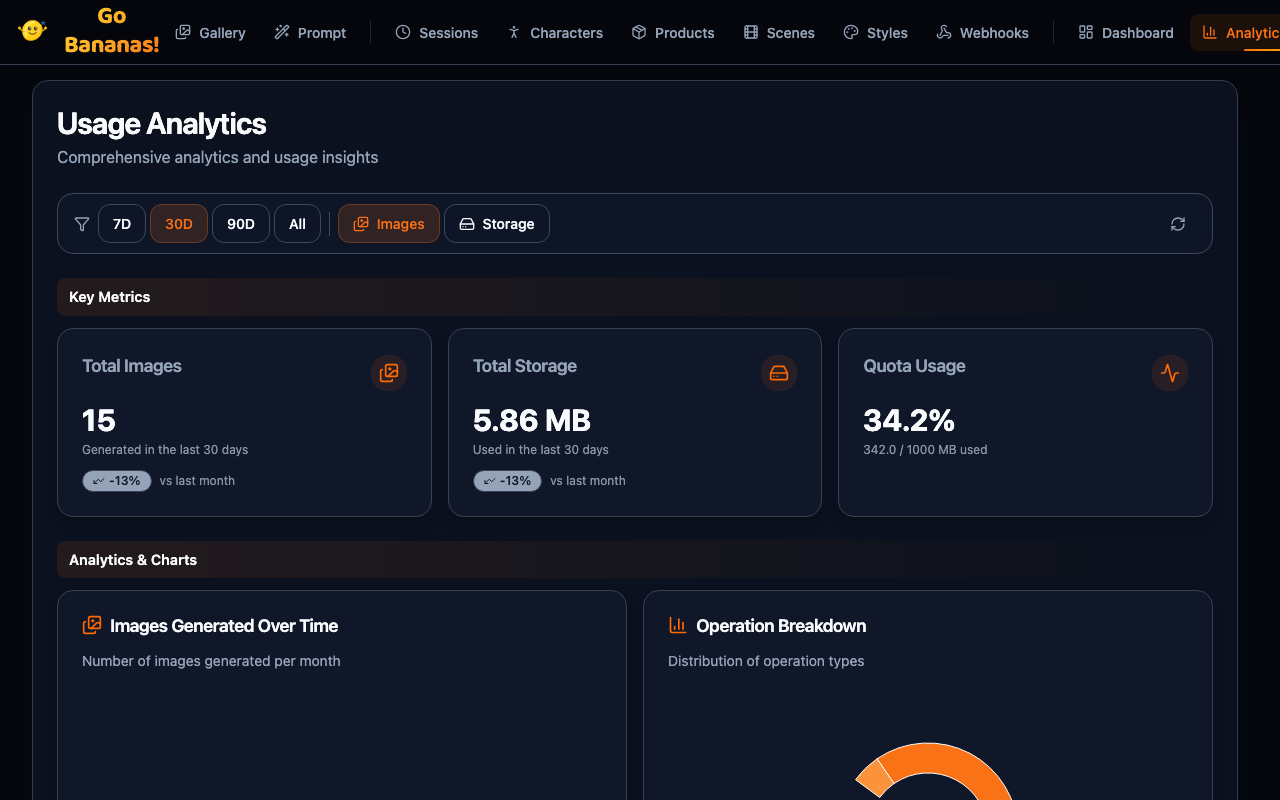Click the Characters figure icon
The image size is (1280, 800).
(x=514, y=32)
